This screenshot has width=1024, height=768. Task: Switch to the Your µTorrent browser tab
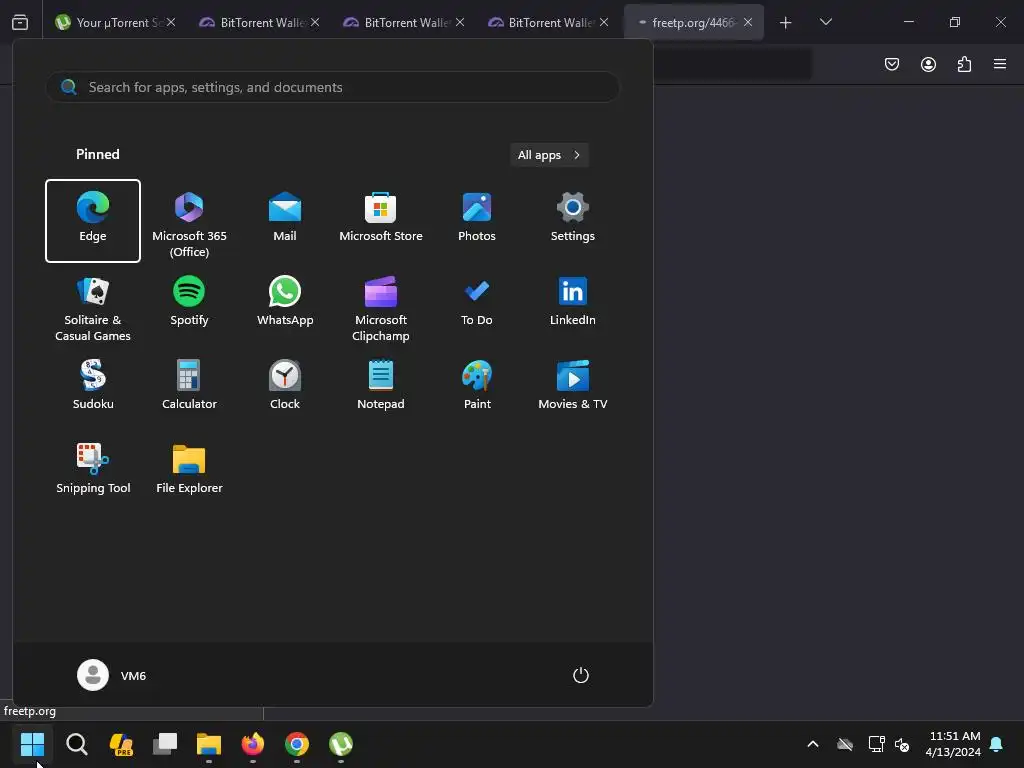(115, 22)
